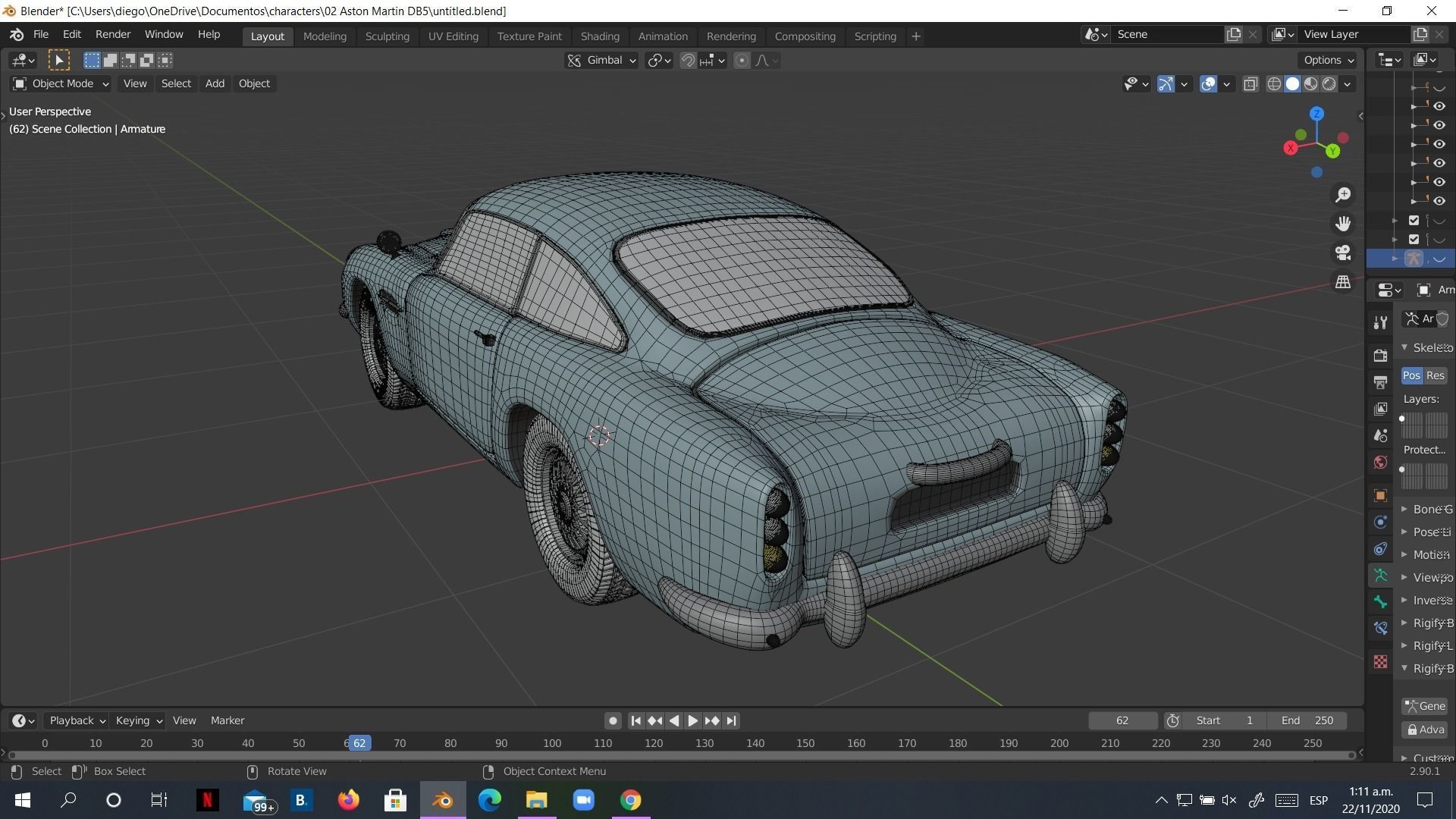The height and width of the screenshot is (819, 1456).
Task: Open Netflix from the taskbar
Action: pyautogui.click(x=206, y=800)
